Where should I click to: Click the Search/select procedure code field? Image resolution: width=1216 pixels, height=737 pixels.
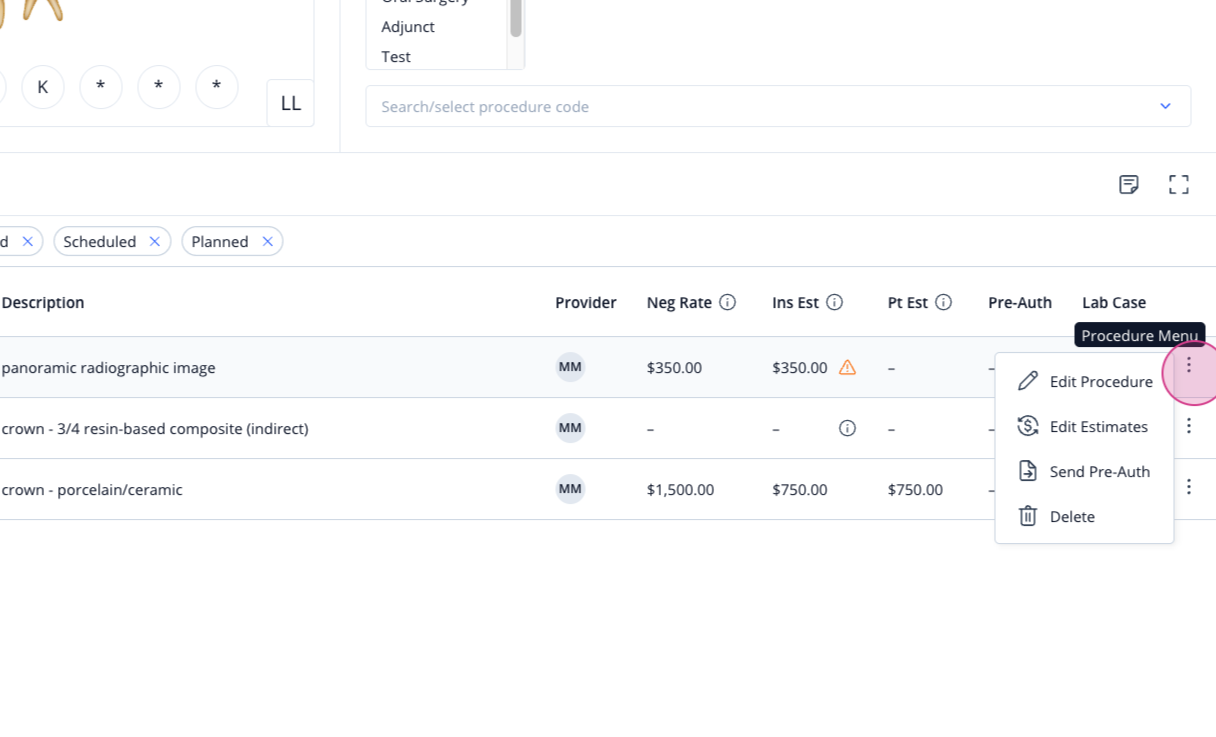778,106
